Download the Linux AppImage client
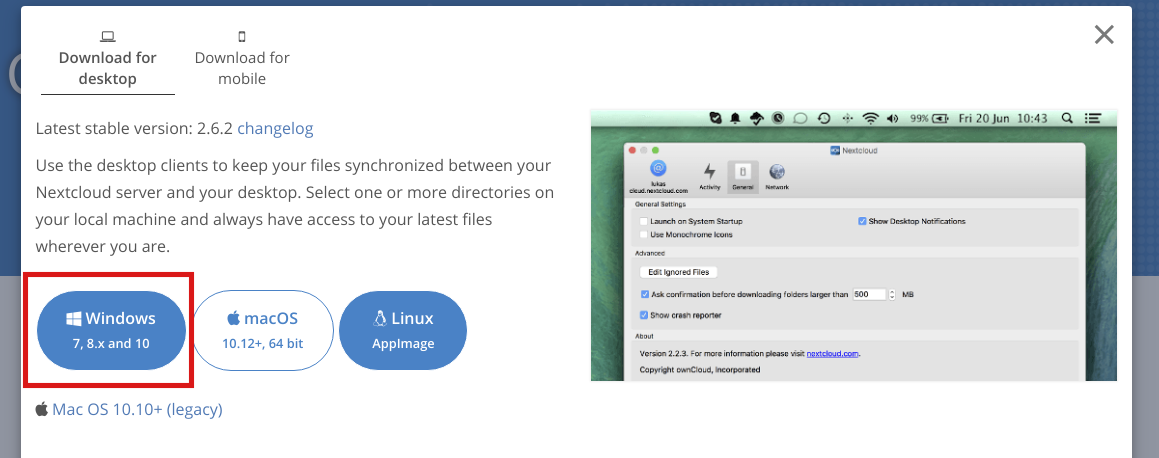1159x458 pixels. [x=403, y=330]
